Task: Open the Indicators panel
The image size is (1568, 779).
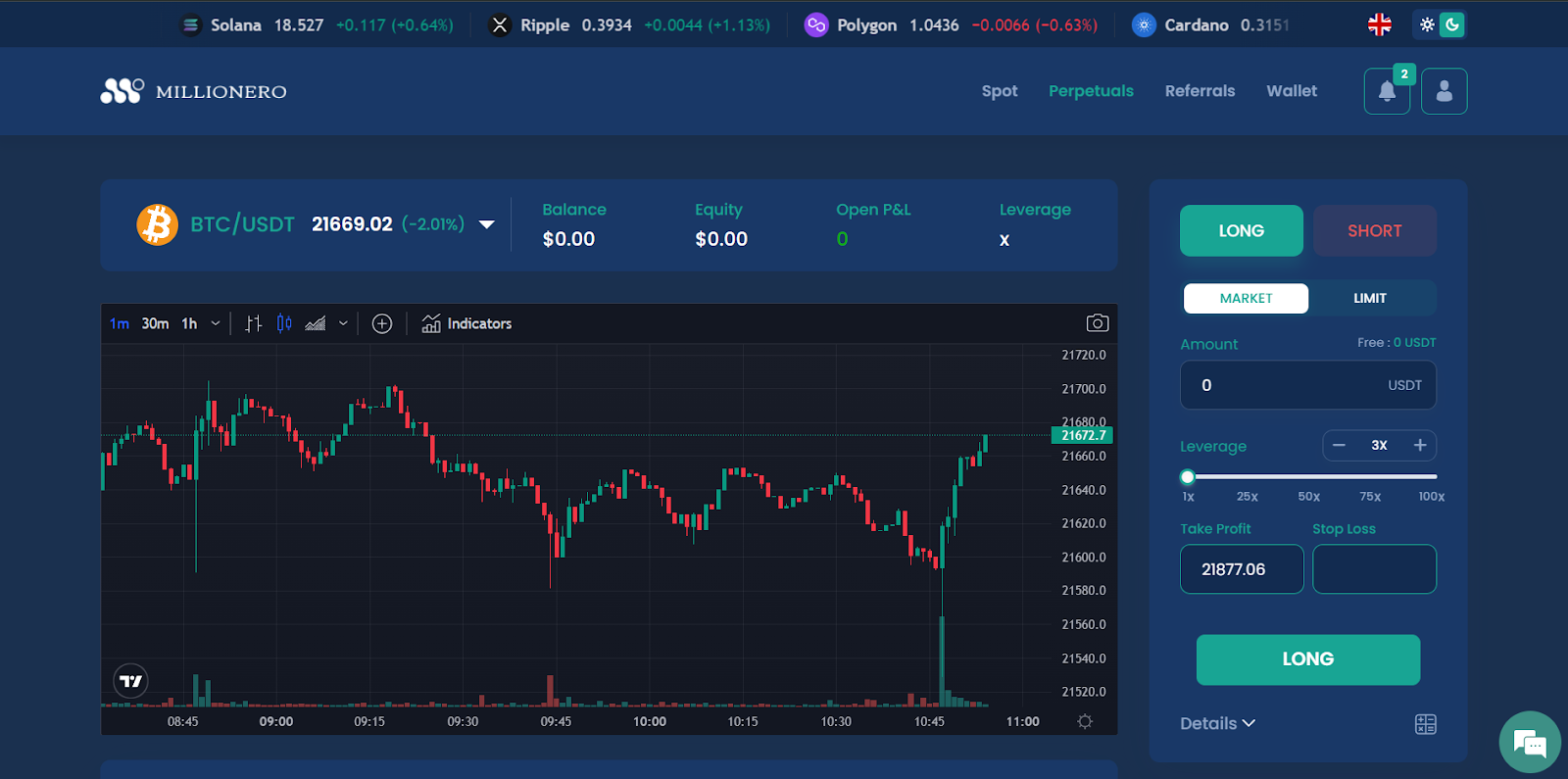Action: click(466, 323)
